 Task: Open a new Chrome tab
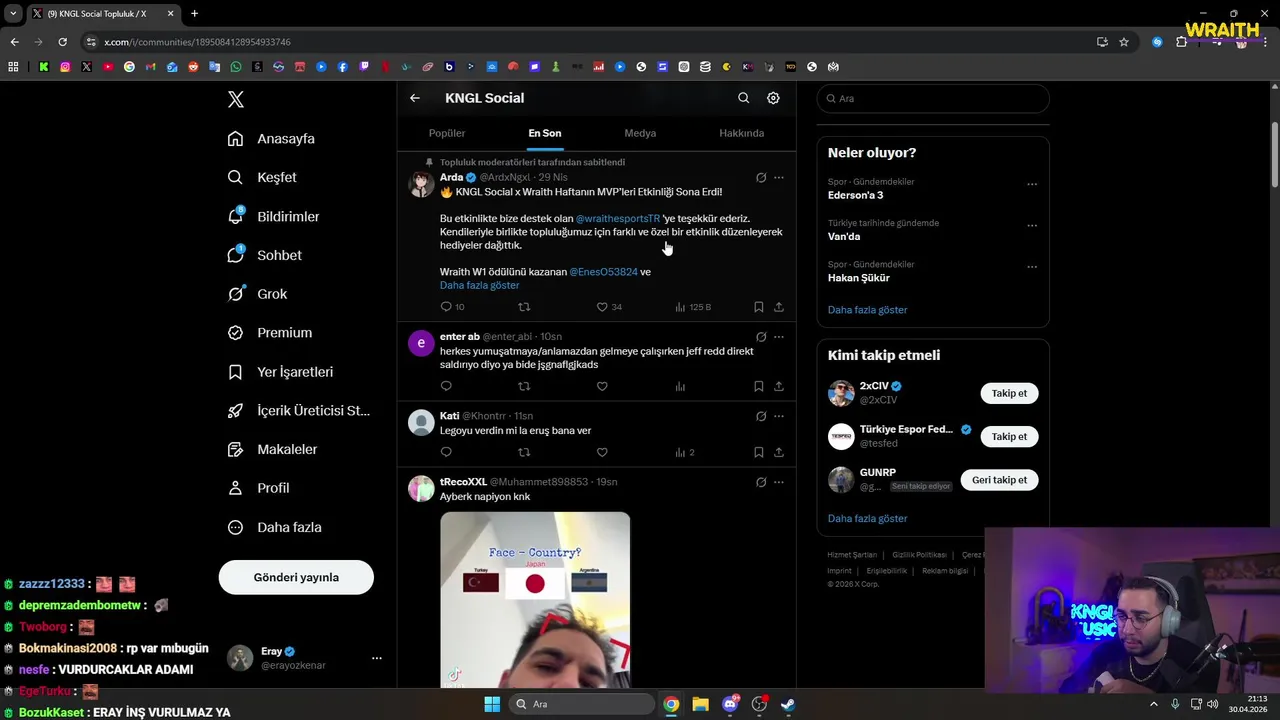pos(194,14)
